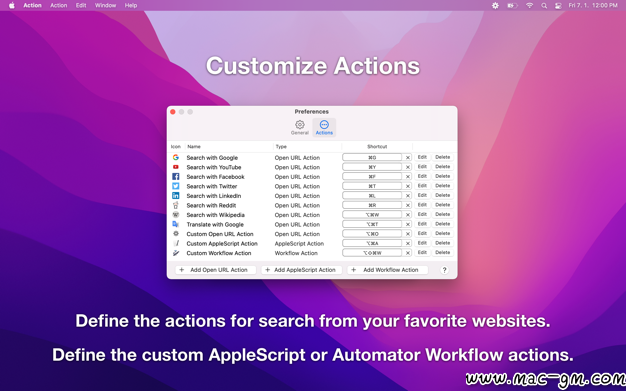Open Spotlight search in the menu bar

point(544,6)
